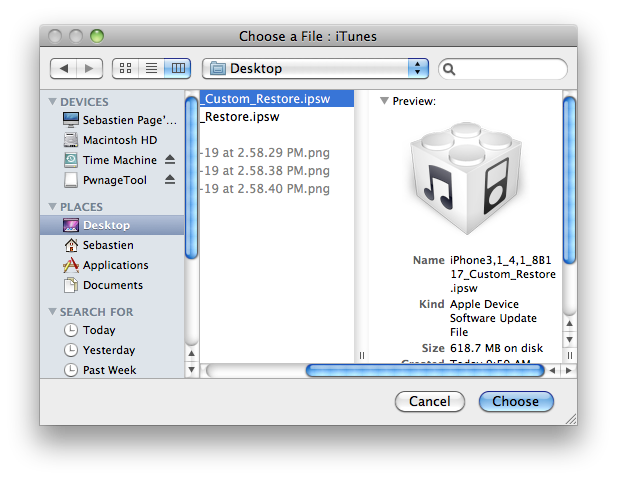Image resolution: width=617 pixels, height=480 pixels.
Task: Click the 618.7 MB on disk size
Action: 496,348
